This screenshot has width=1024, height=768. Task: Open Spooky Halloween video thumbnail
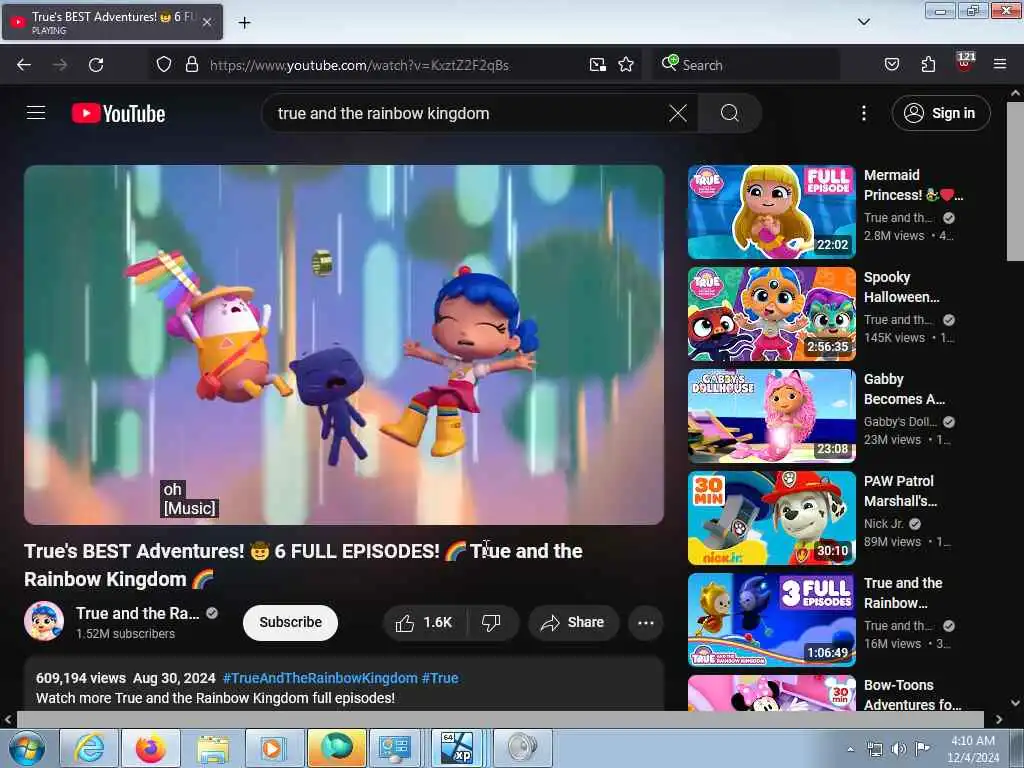point(771,313)
